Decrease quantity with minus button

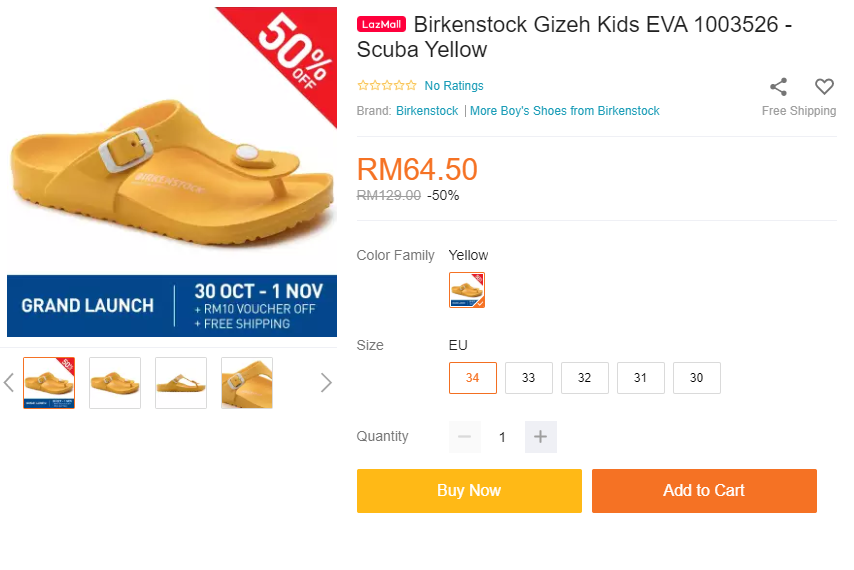click(464, 437)
